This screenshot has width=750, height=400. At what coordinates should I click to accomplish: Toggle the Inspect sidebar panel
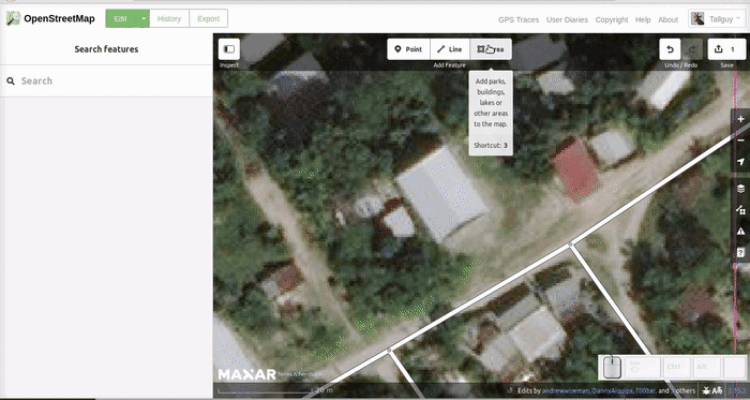(229, 48)
